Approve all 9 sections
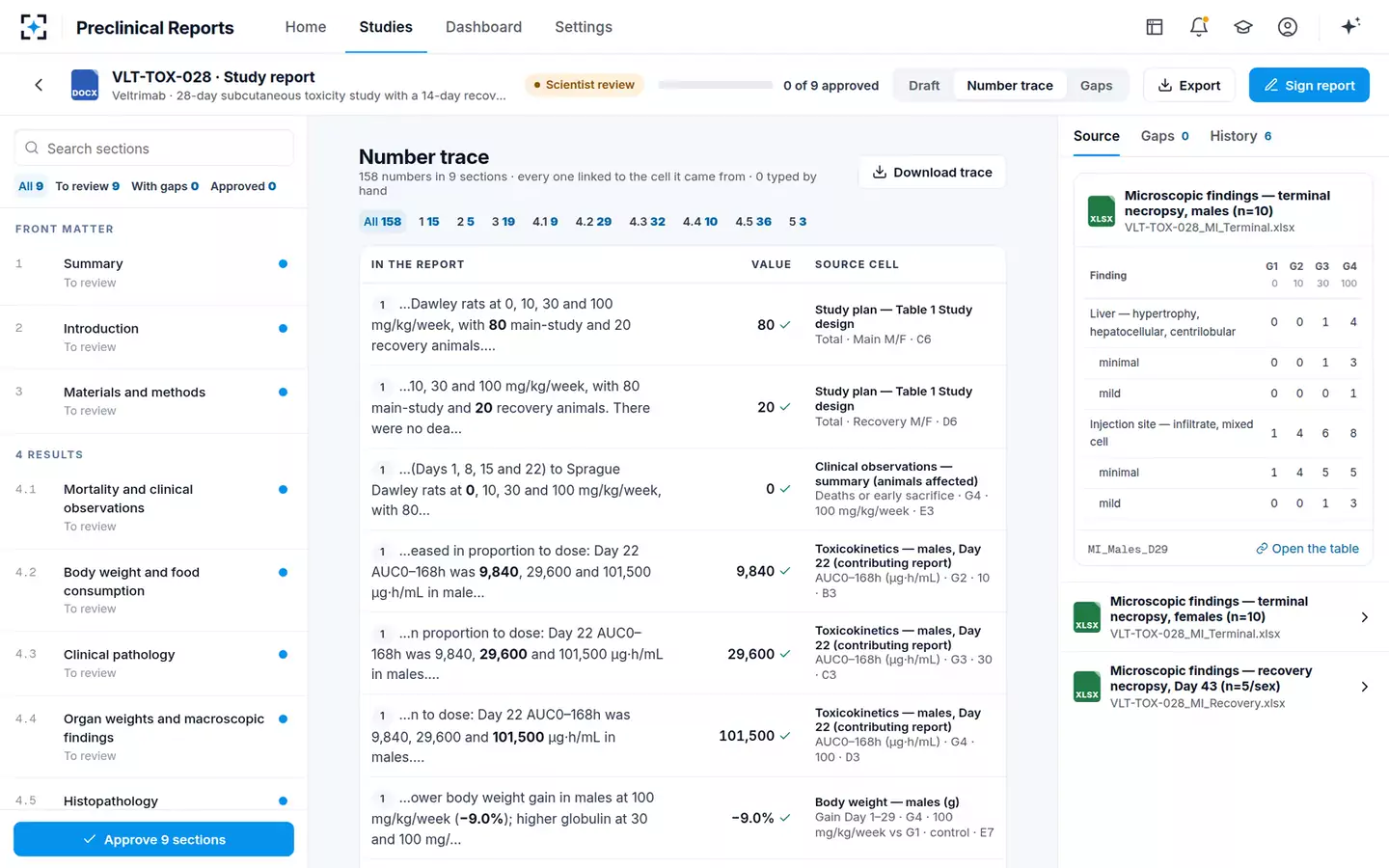 coord(153,839)
